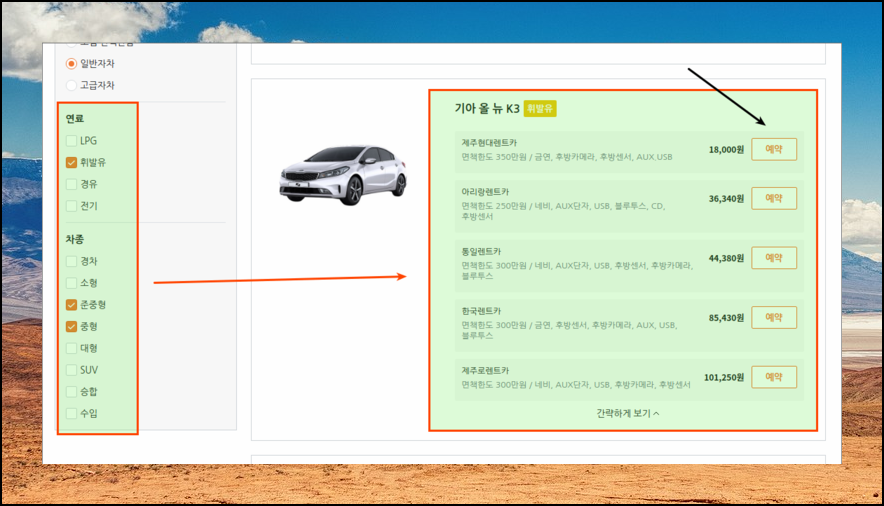Click the 101,250원 price
The image size is (884, 506).
click(724, 378)
